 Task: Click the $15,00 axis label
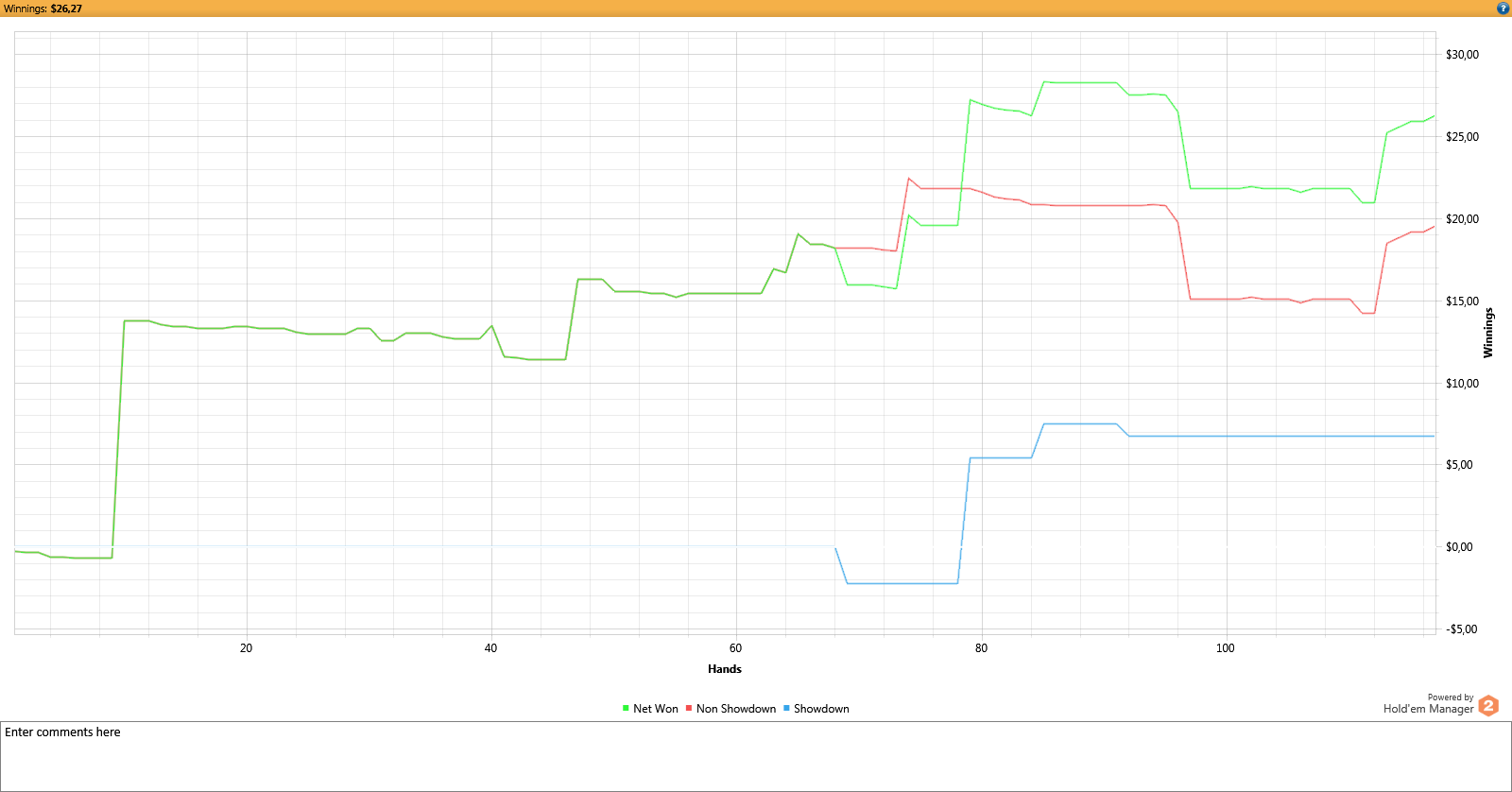click(1462, 301)
